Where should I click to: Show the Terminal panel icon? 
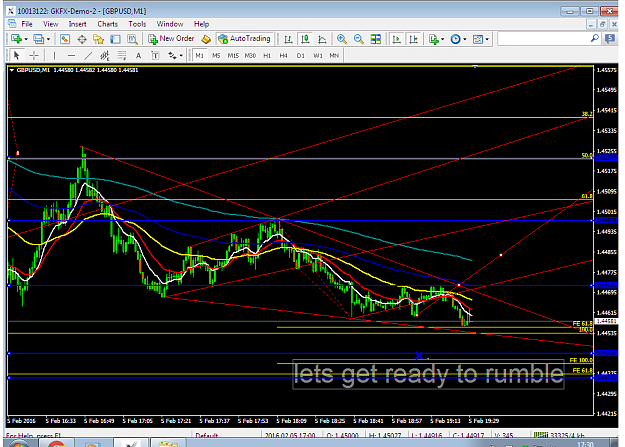(115, 39)
